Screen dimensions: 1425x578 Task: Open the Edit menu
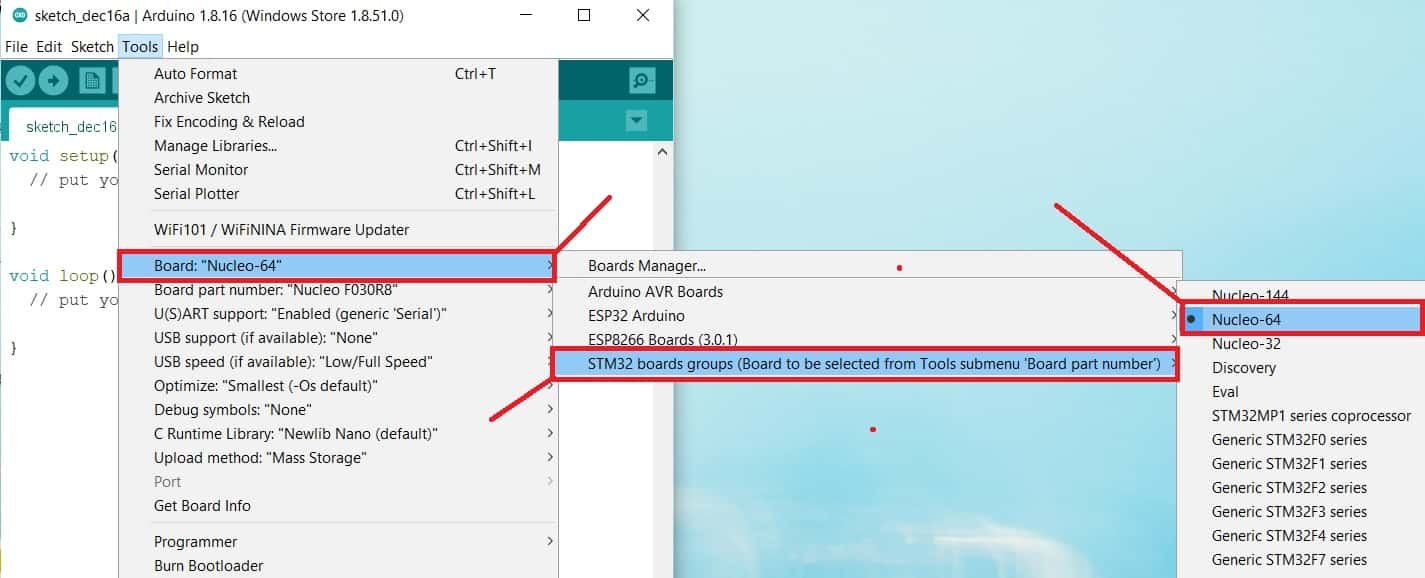pyautogui.click(x=49, y=46)
